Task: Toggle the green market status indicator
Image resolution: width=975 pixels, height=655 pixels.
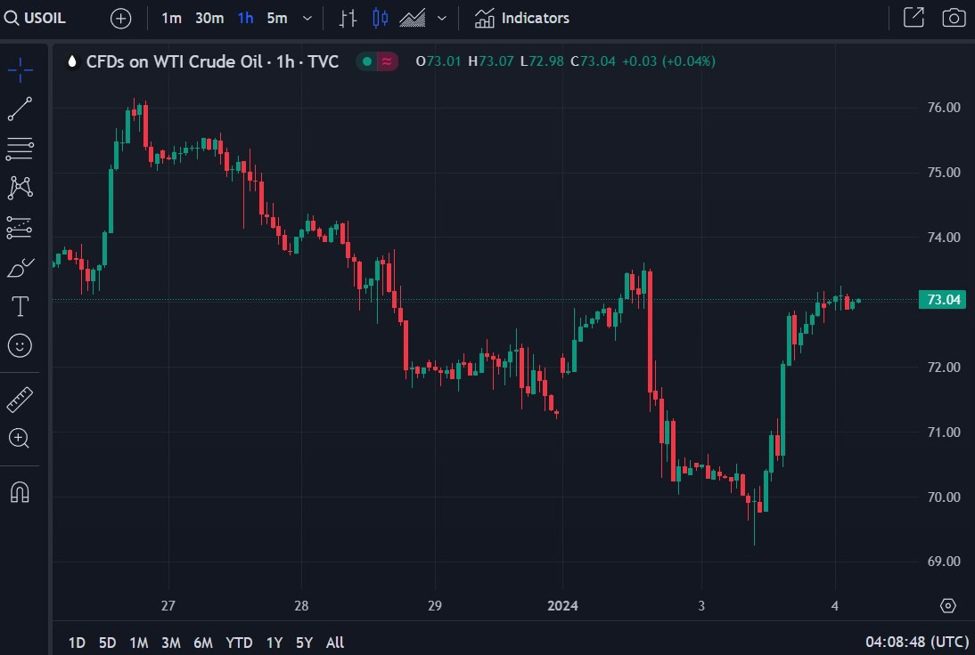Action: pos(366,61)
